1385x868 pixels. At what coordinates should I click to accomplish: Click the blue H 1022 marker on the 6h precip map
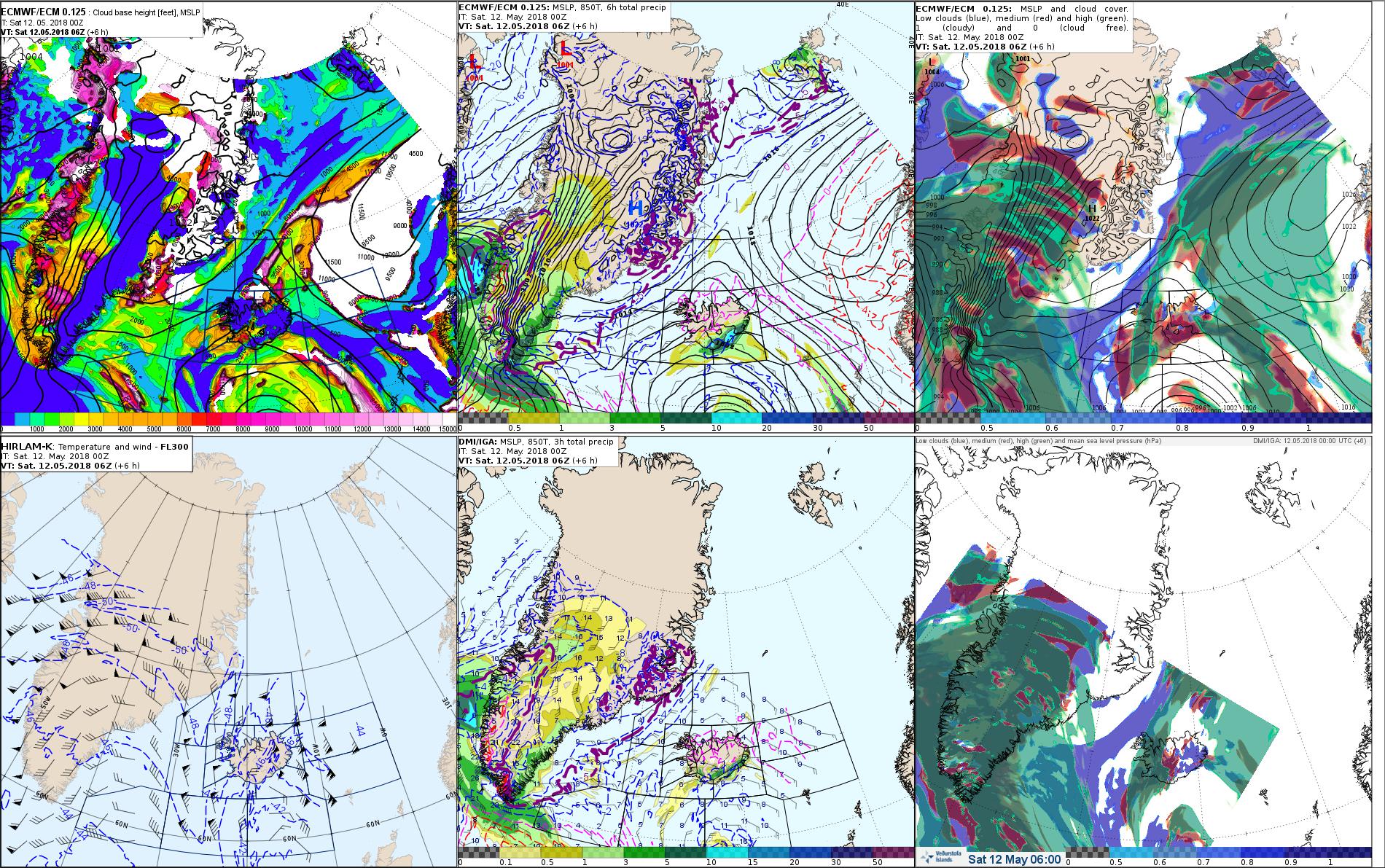click(x=636, y=213)
